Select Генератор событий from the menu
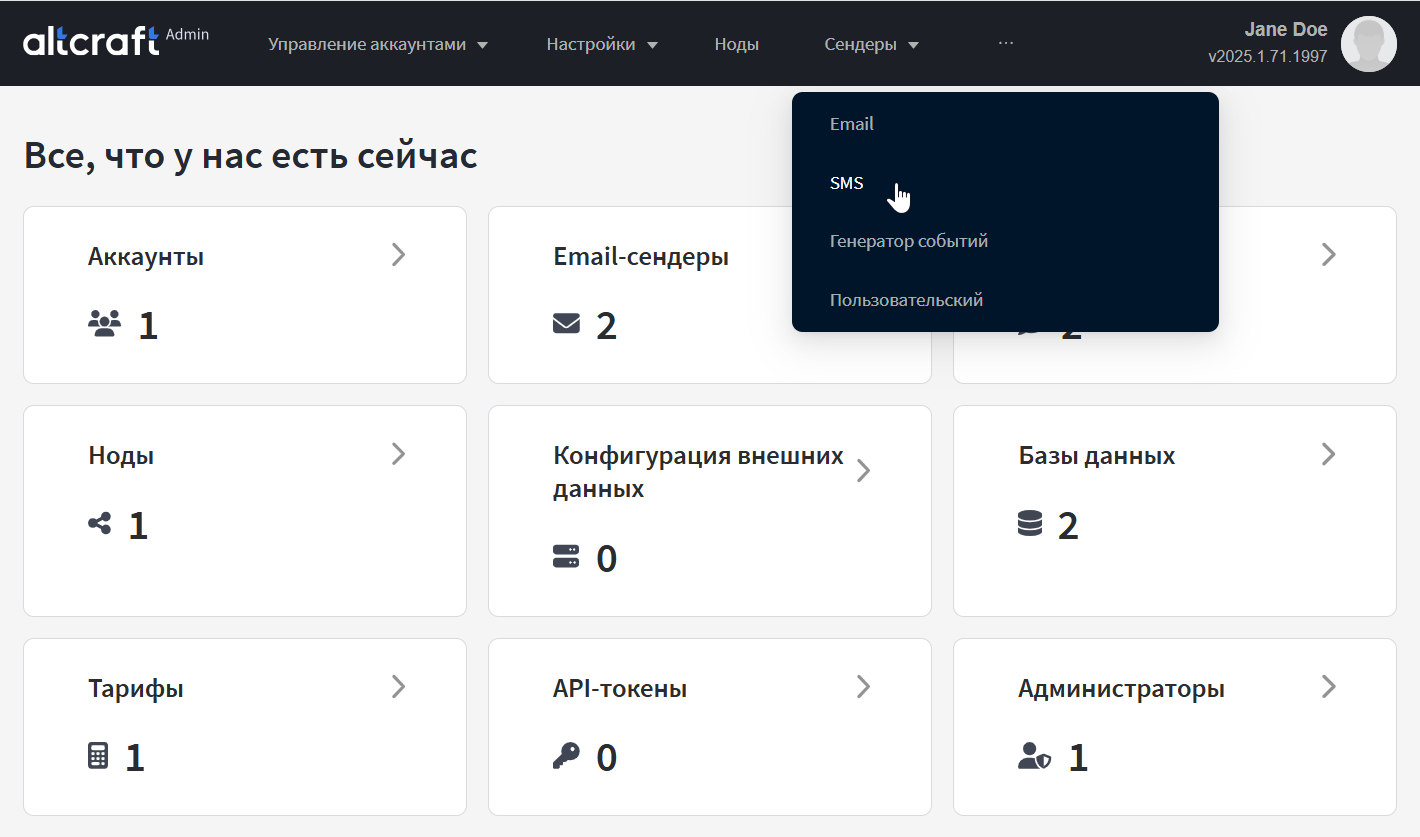 pos(908,241)
